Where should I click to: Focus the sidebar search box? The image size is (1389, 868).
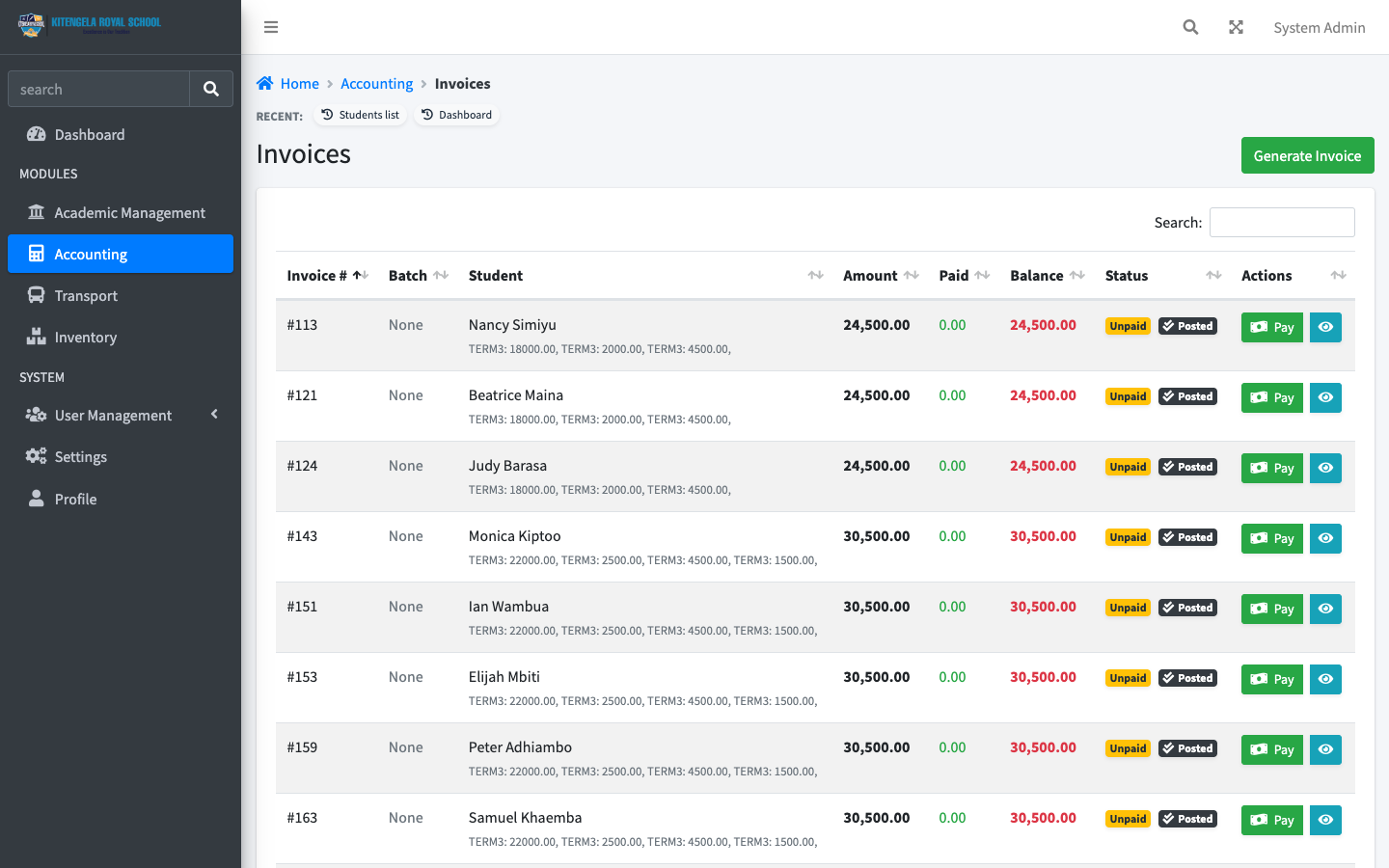pyautogui.click(x=98, y=89)
